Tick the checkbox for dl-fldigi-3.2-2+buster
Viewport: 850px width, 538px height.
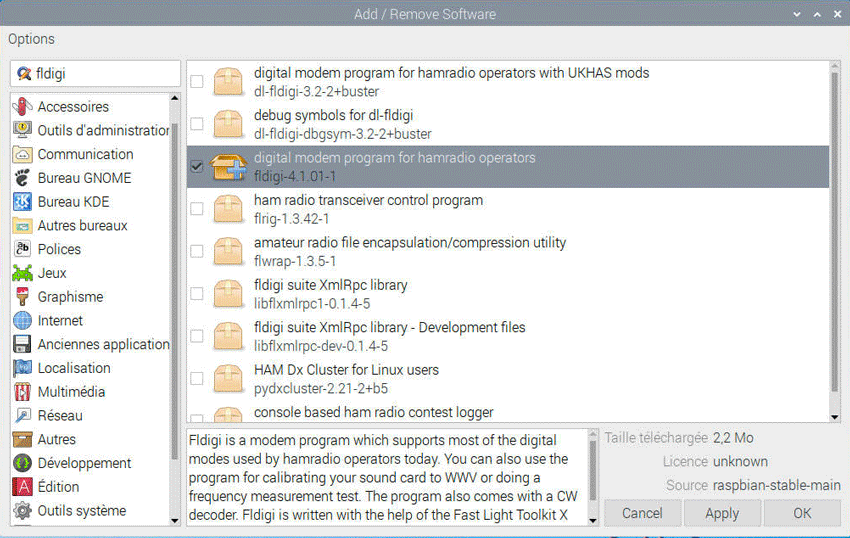tap(197, 82)
